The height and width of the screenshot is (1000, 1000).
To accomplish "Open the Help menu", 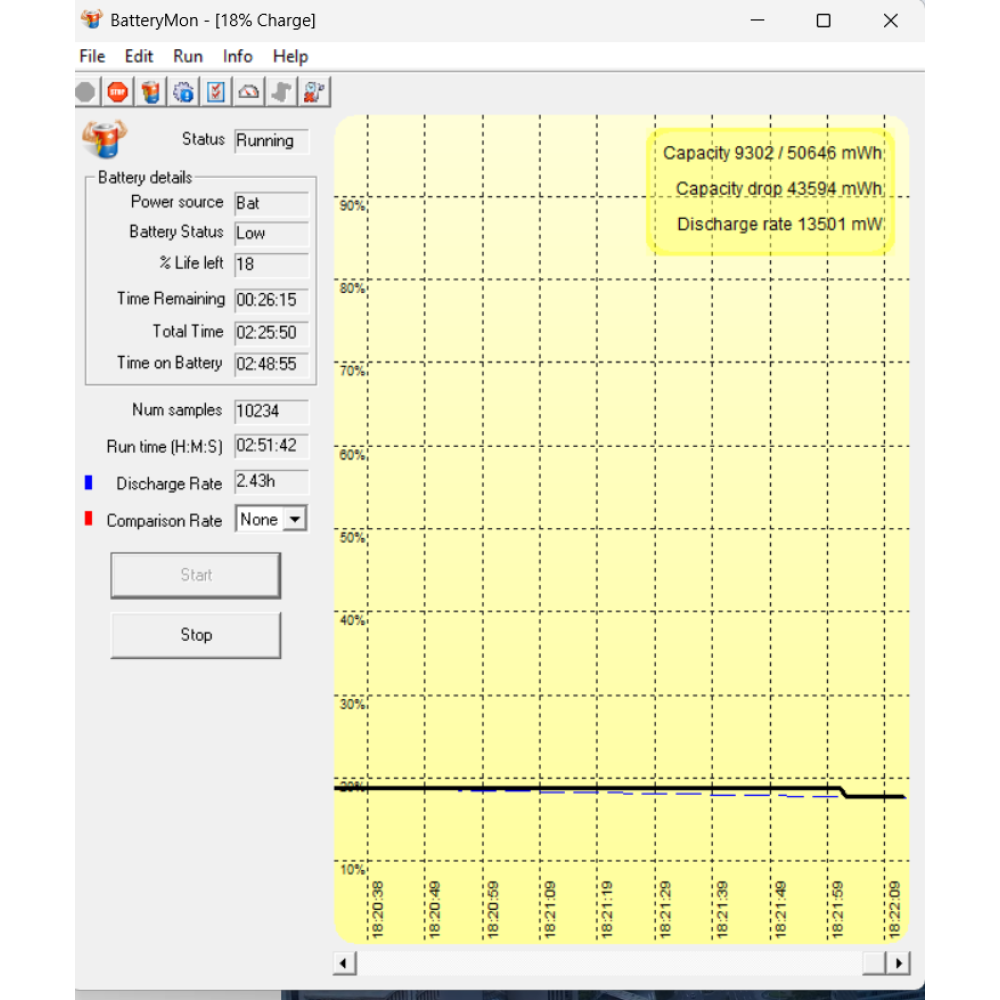I will point(290,56).
